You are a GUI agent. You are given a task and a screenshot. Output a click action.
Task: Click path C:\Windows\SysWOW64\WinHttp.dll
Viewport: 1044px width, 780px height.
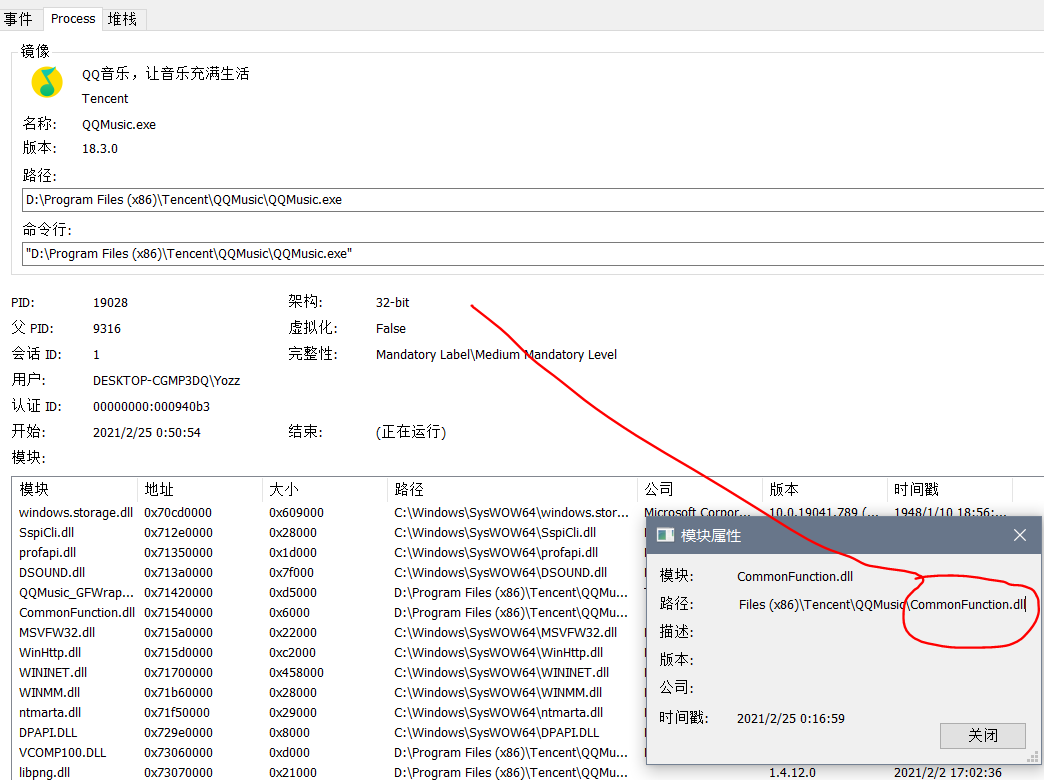[499, 652]
